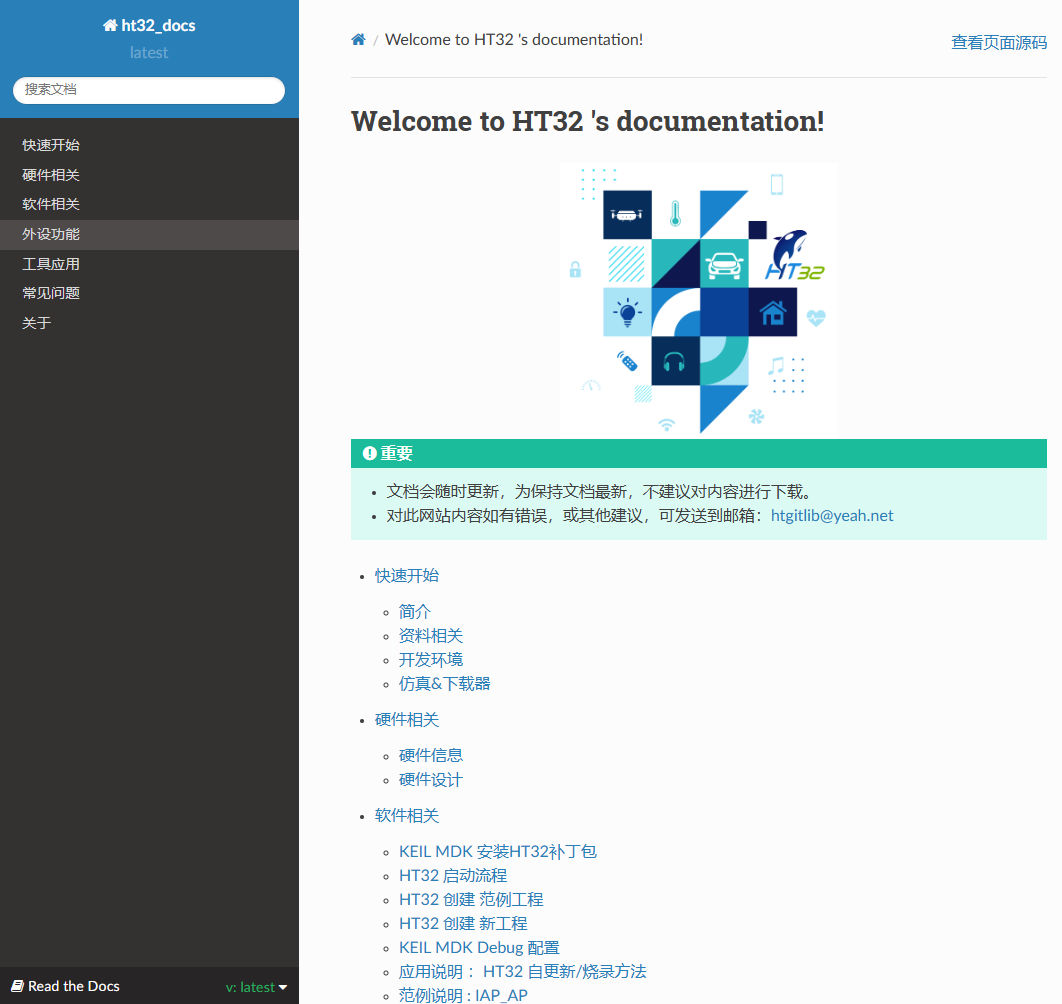Click the Read the Docs label

click(73, 986)
